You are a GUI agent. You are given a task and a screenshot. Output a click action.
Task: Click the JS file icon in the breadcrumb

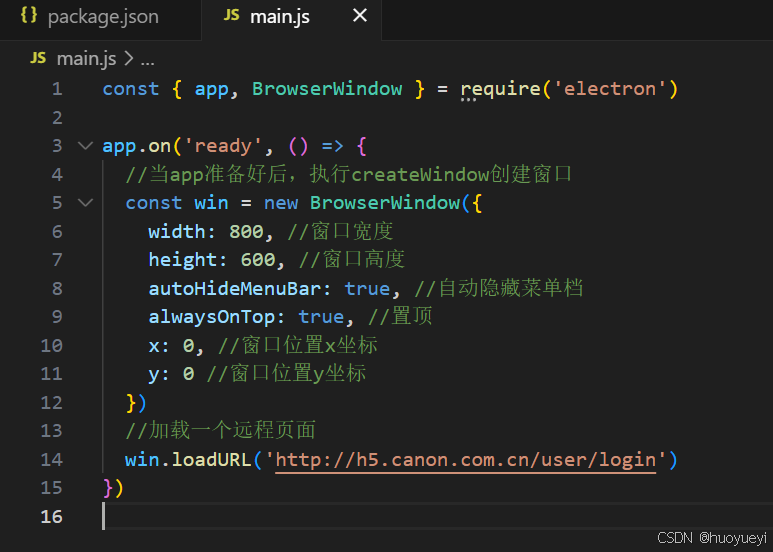click(x=38, y=58)
